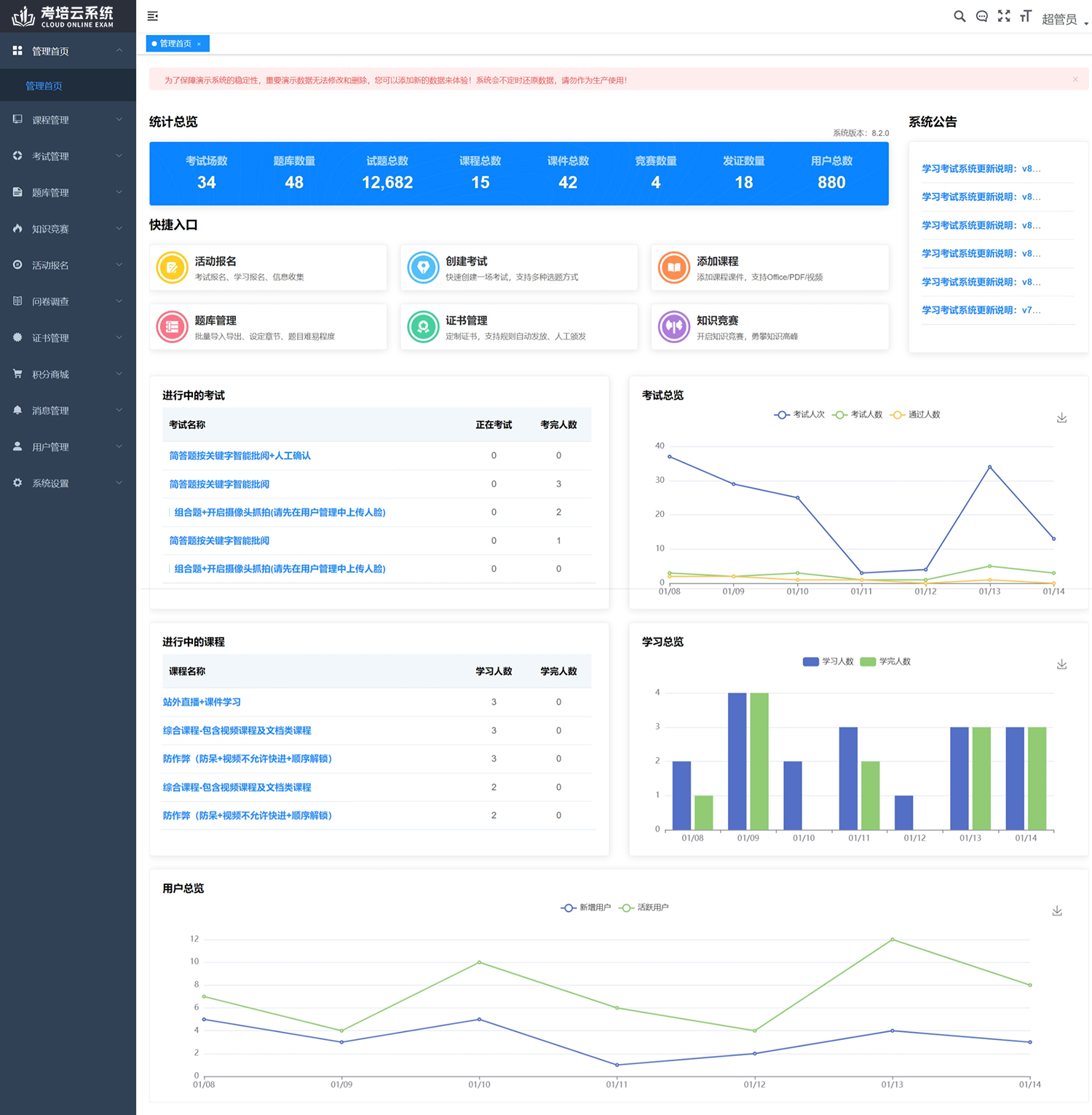Hide the 活跃用户 series in 用户总览

click(x=644, y=907)
